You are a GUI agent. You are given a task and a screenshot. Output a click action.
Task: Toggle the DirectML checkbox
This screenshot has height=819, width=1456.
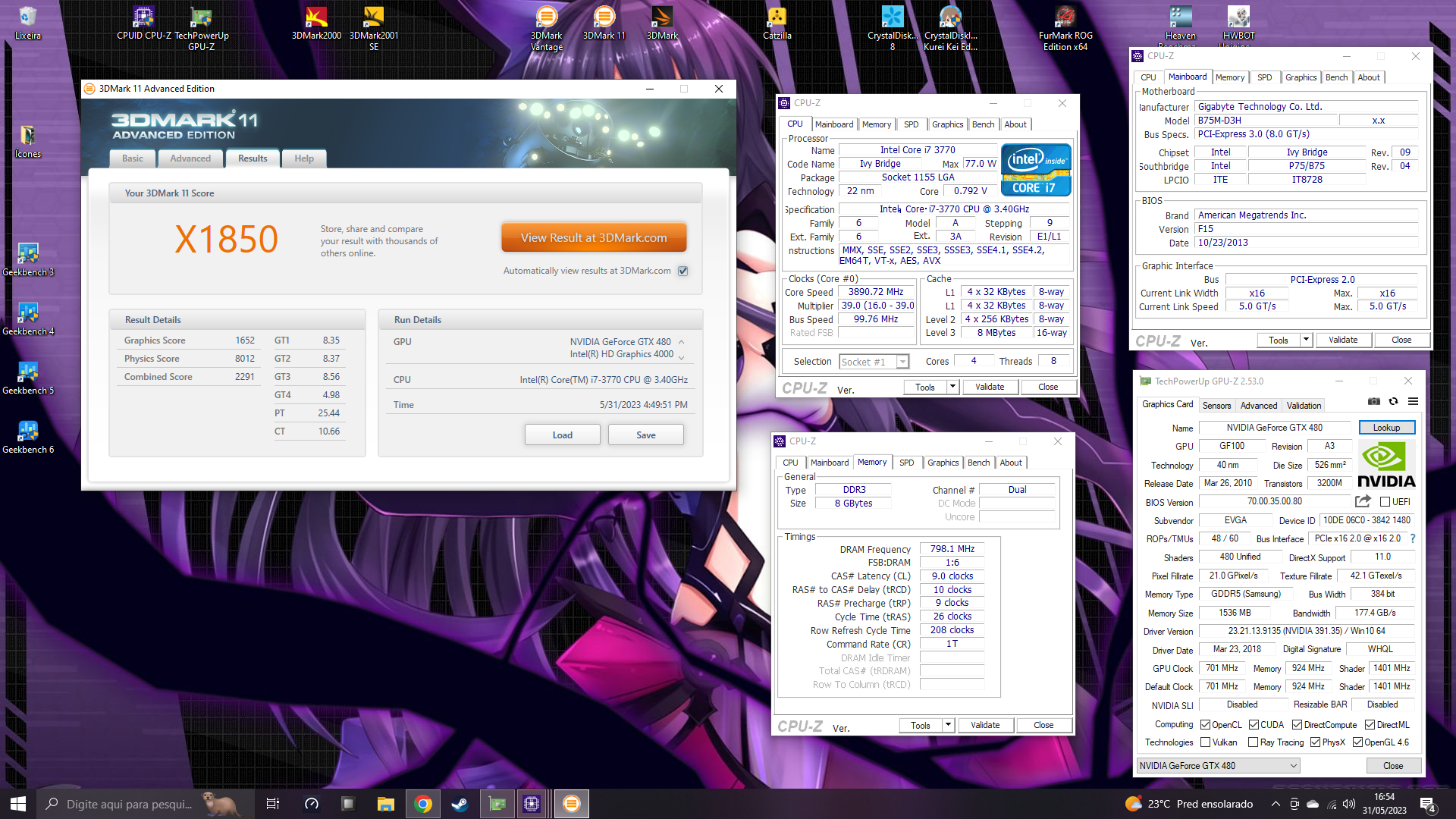[1370, 725]
